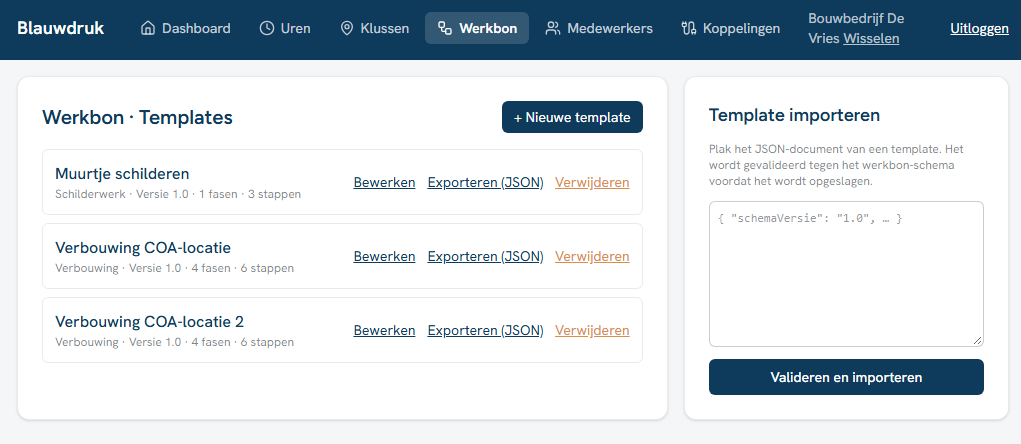Screen dimensions: 1021x444
Task: Click Bewerken for Verbouwing COA-locatie
Action: 384,257
